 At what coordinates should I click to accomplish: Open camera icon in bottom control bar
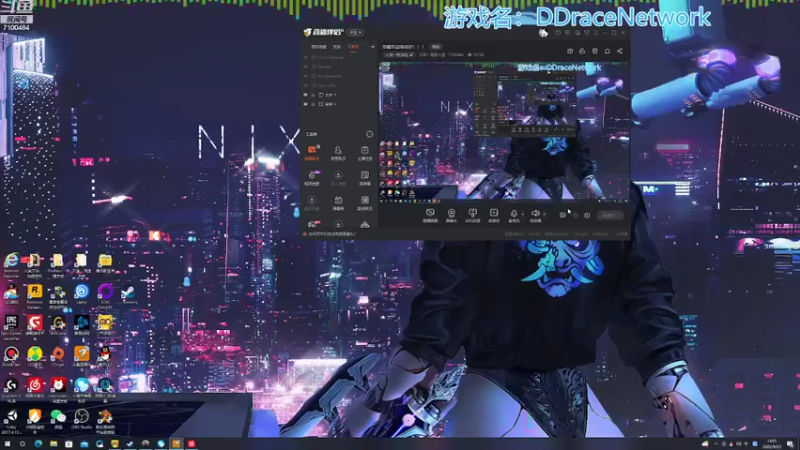[451, 215]
